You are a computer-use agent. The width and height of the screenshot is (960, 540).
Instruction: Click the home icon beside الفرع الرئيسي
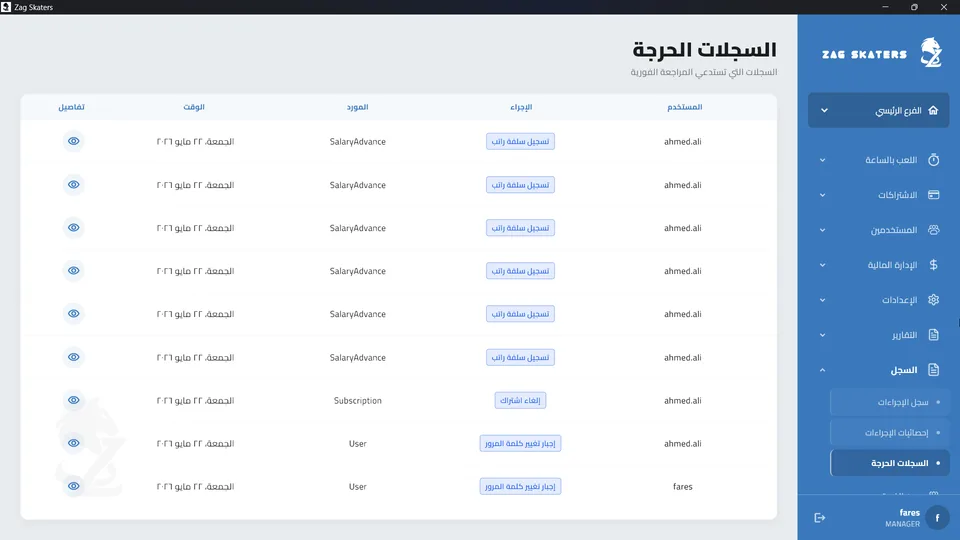pyautogui.click(x=933, y=110)
